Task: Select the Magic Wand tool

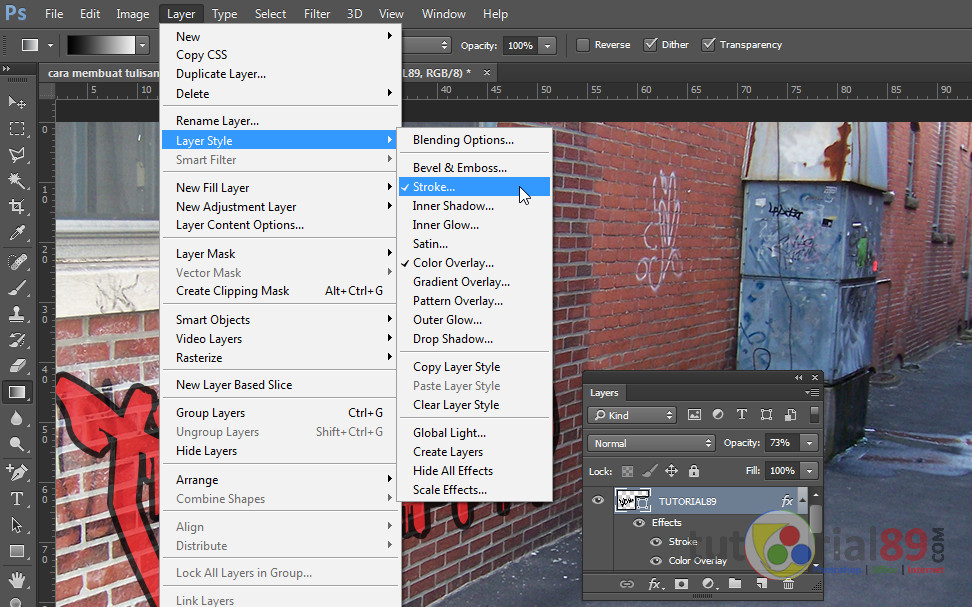Action: tap(17, 180)
